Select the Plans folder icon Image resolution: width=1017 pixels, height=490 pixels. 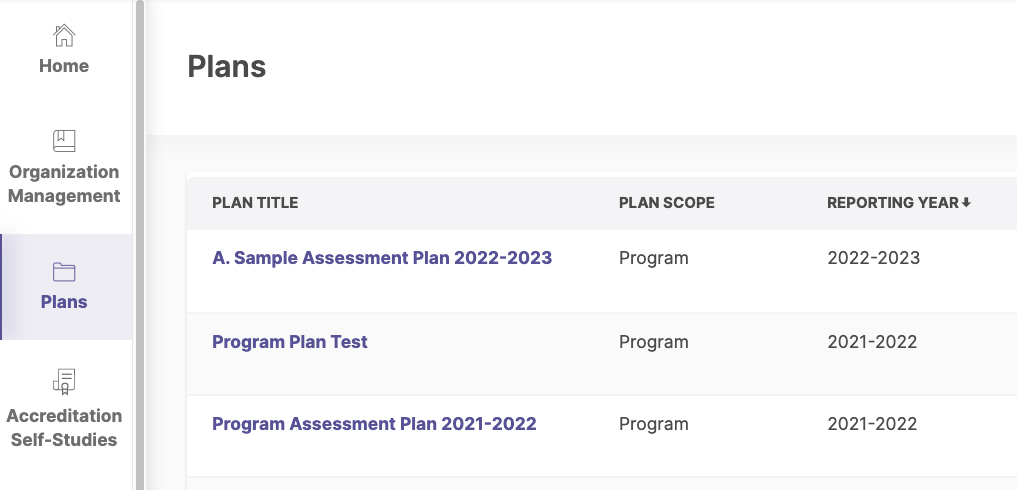(64, 271)
